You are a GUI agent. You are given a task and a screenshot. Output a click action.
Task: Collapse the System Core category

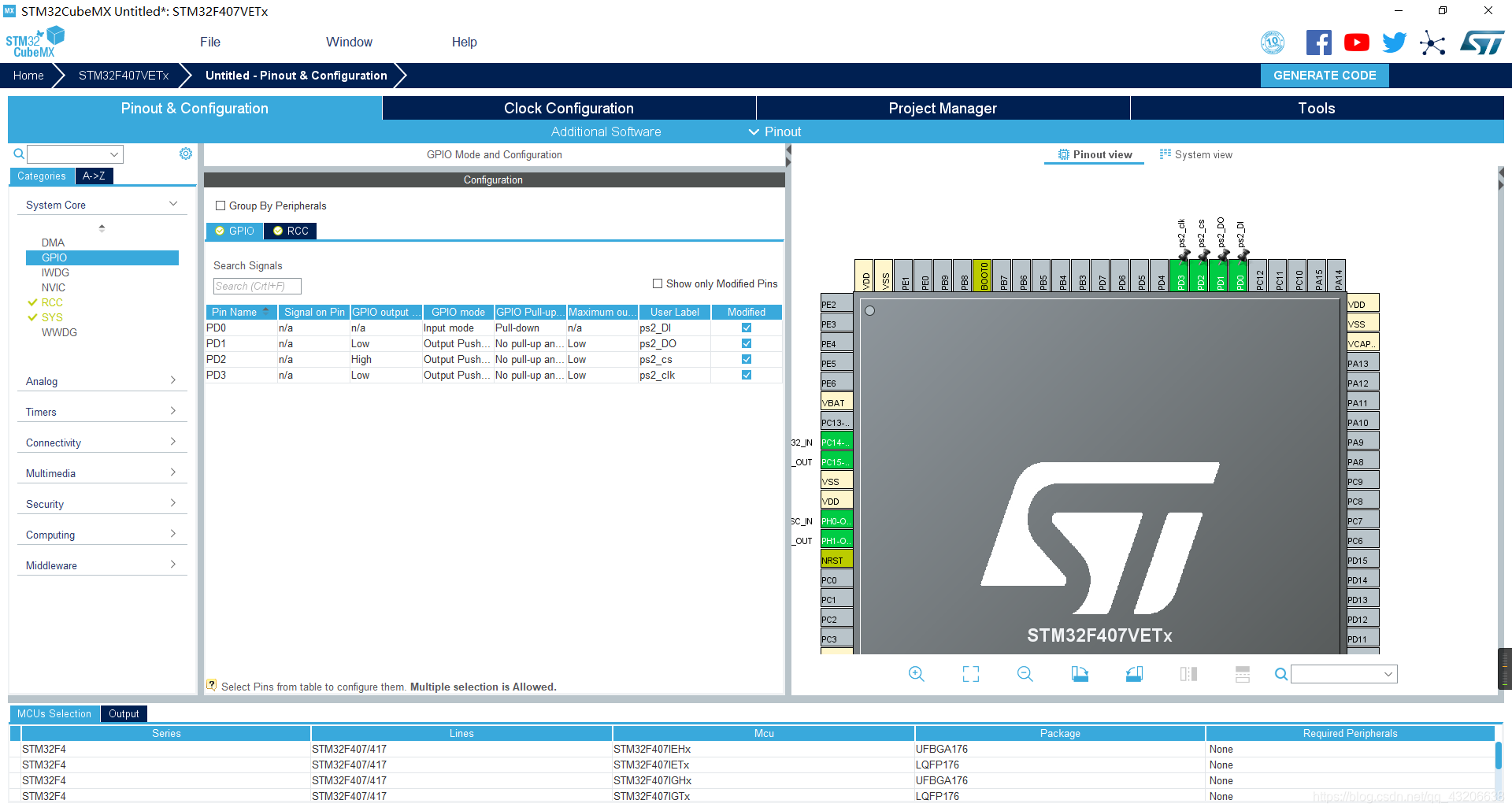point(102,205)
